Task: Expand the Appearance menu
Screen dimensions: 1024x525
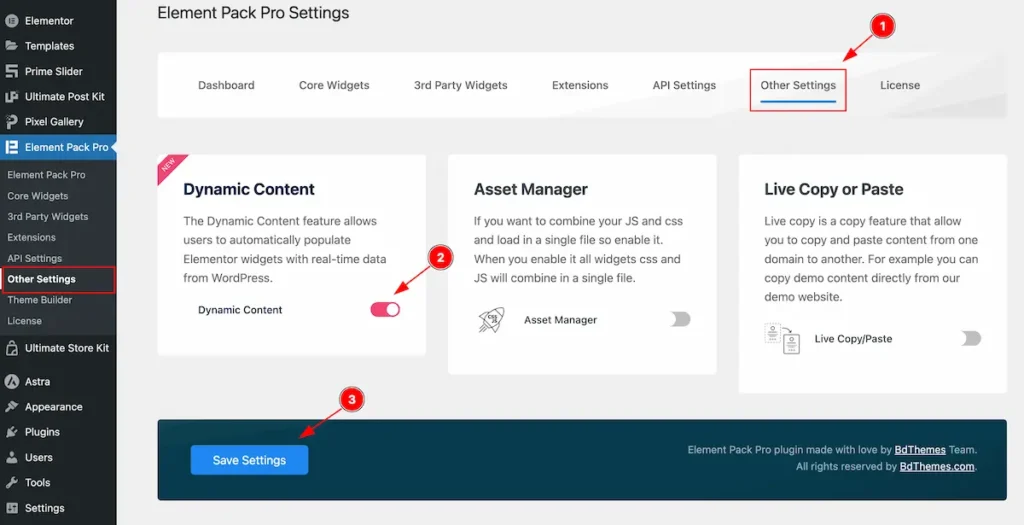Action: (x=53, y=407)
